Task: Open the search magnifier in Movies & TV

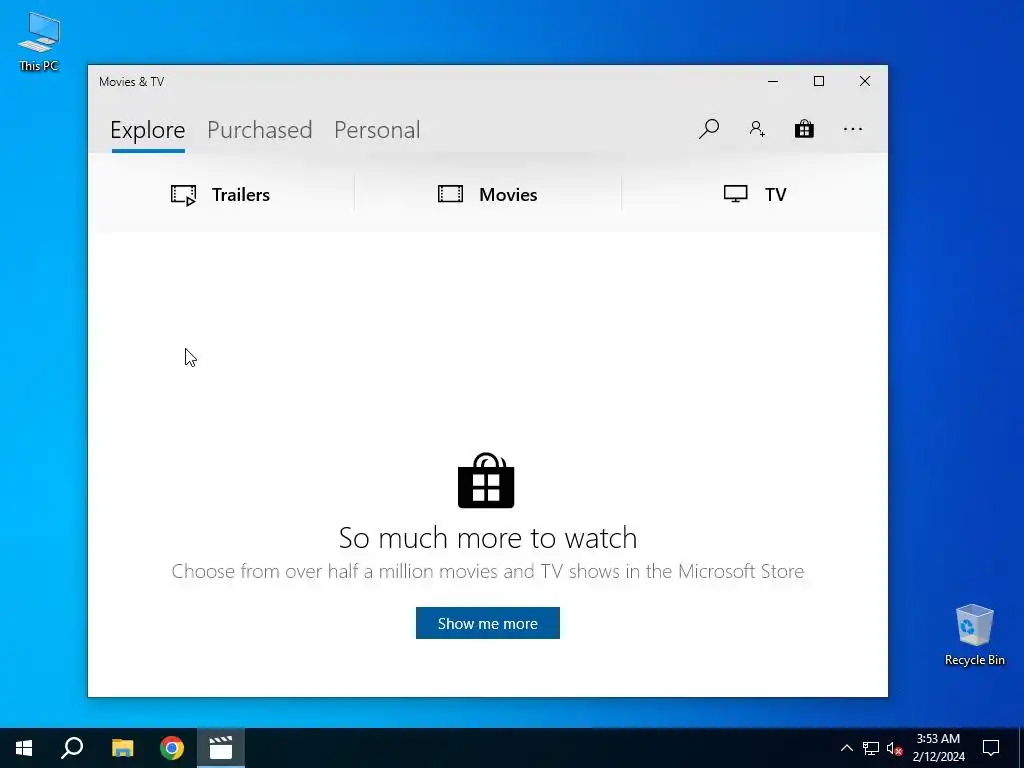Action: coord(709,129)
